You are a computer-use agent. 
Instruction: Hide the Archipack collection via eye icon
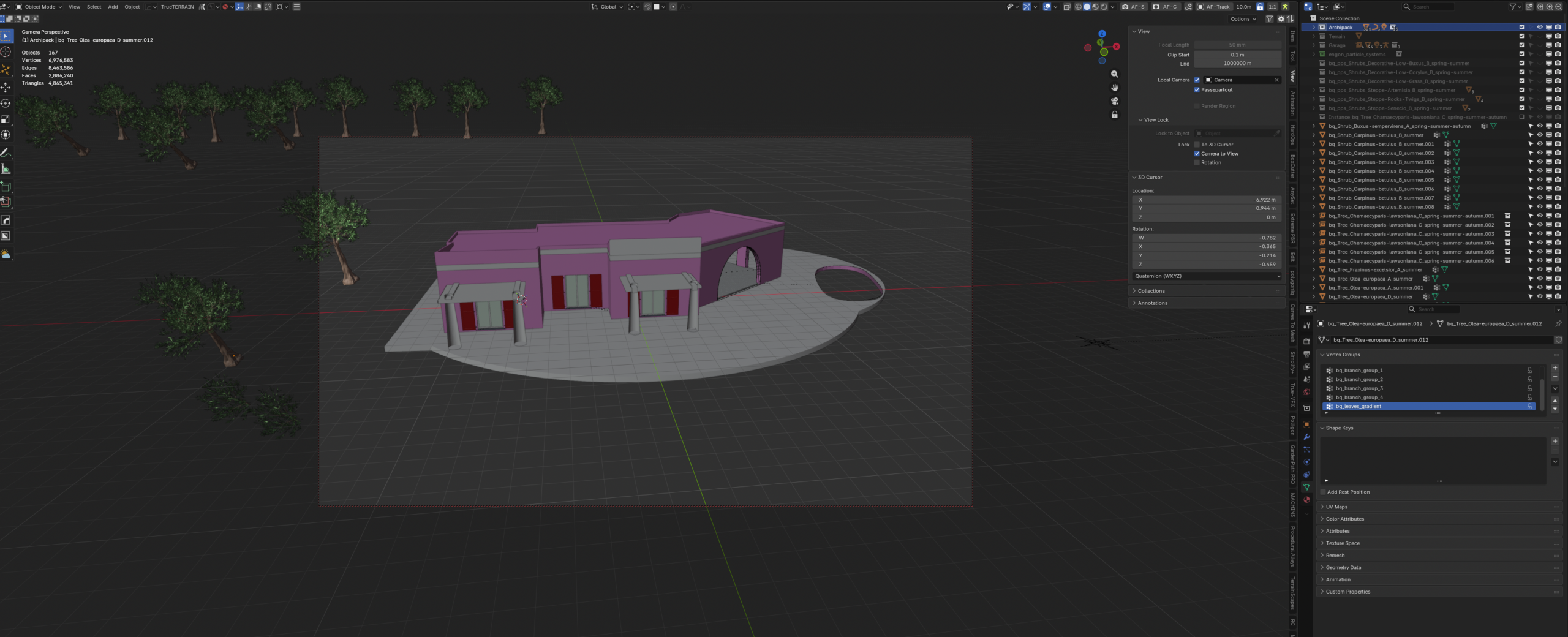pos(1539,27)
